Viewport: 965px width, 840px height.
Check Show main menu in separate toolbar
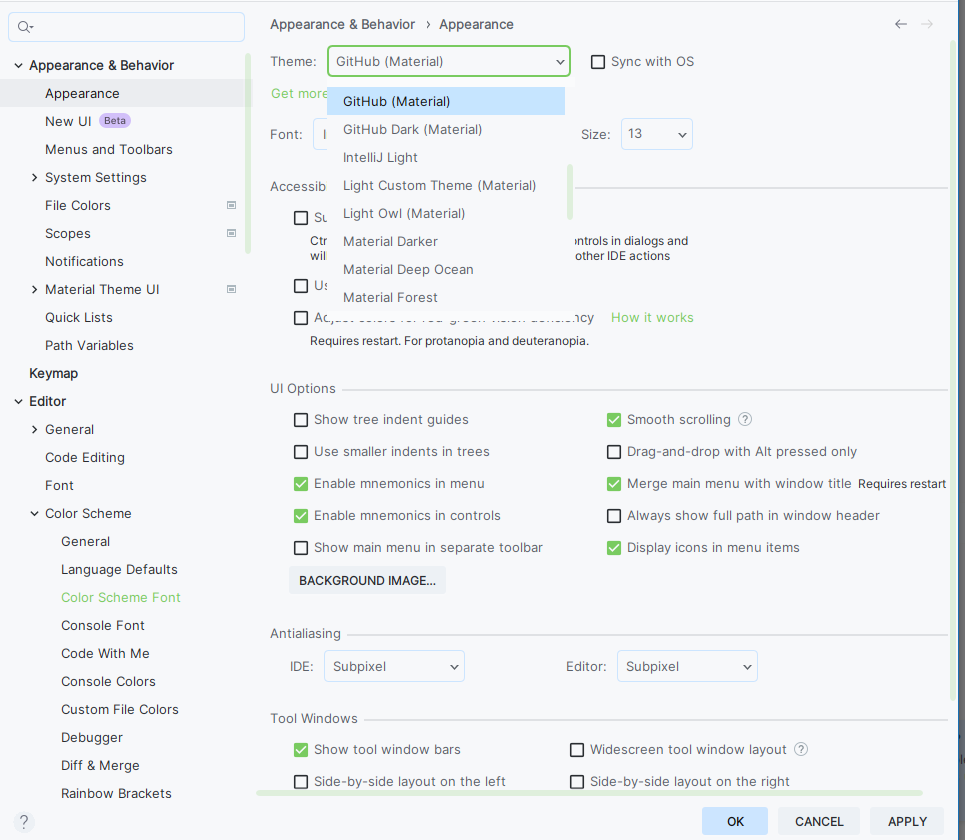point(301,548)
